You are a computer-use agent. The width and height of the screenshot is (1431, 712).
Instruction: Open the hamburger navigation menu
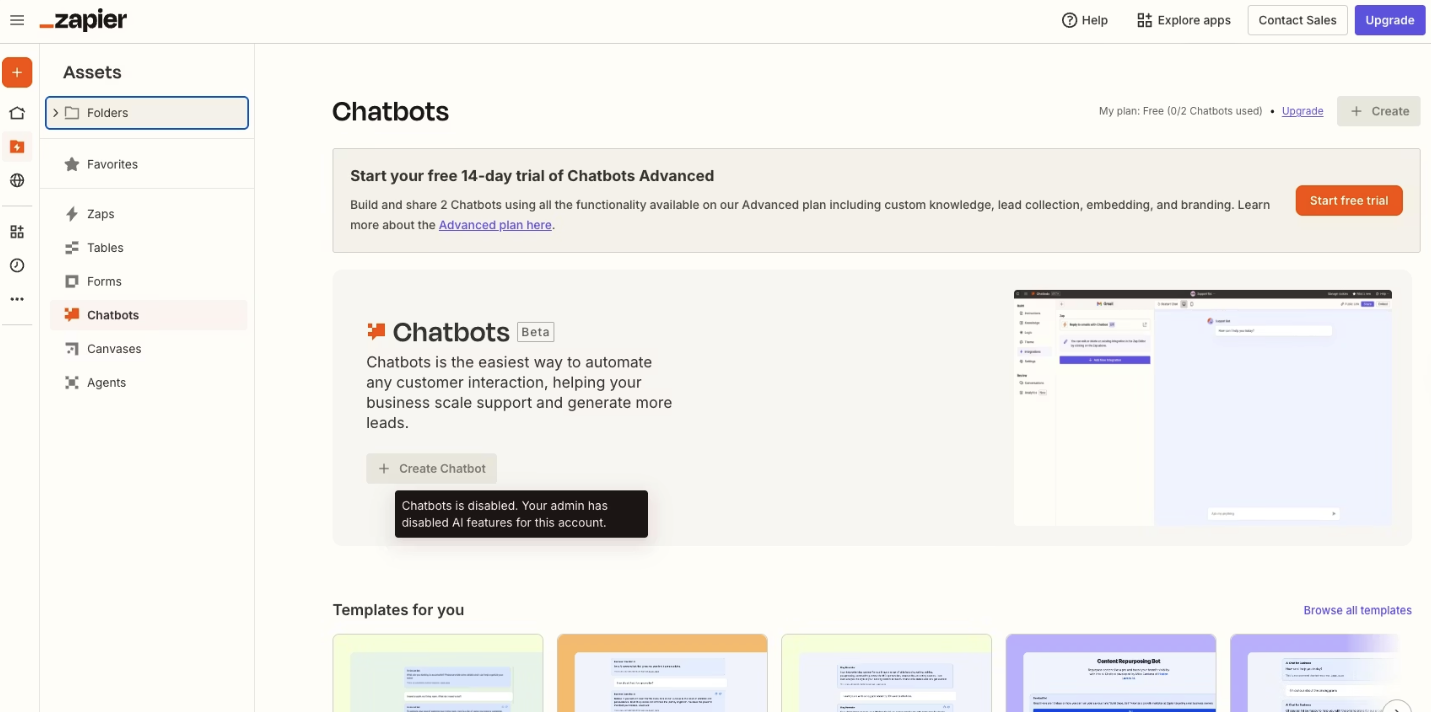pyautogui.click(x=16, y=19)
